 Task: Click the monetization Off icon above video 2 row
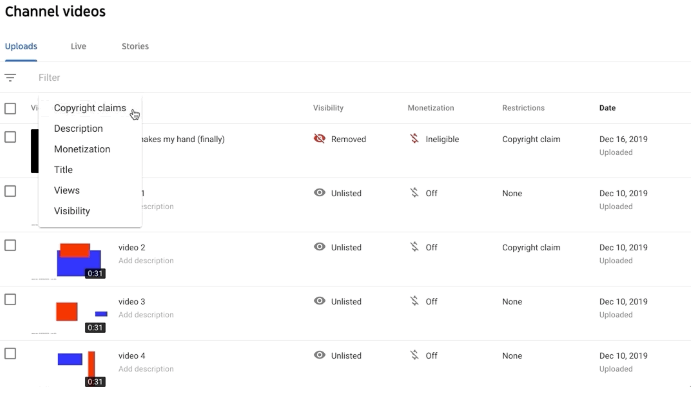coord(414,193)
